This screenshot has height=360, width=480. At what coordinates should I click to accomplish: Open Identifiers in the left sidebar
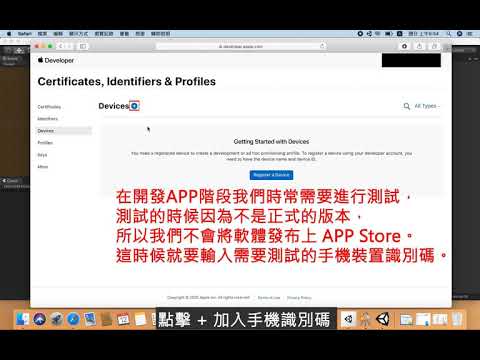(x=48, y=119)
